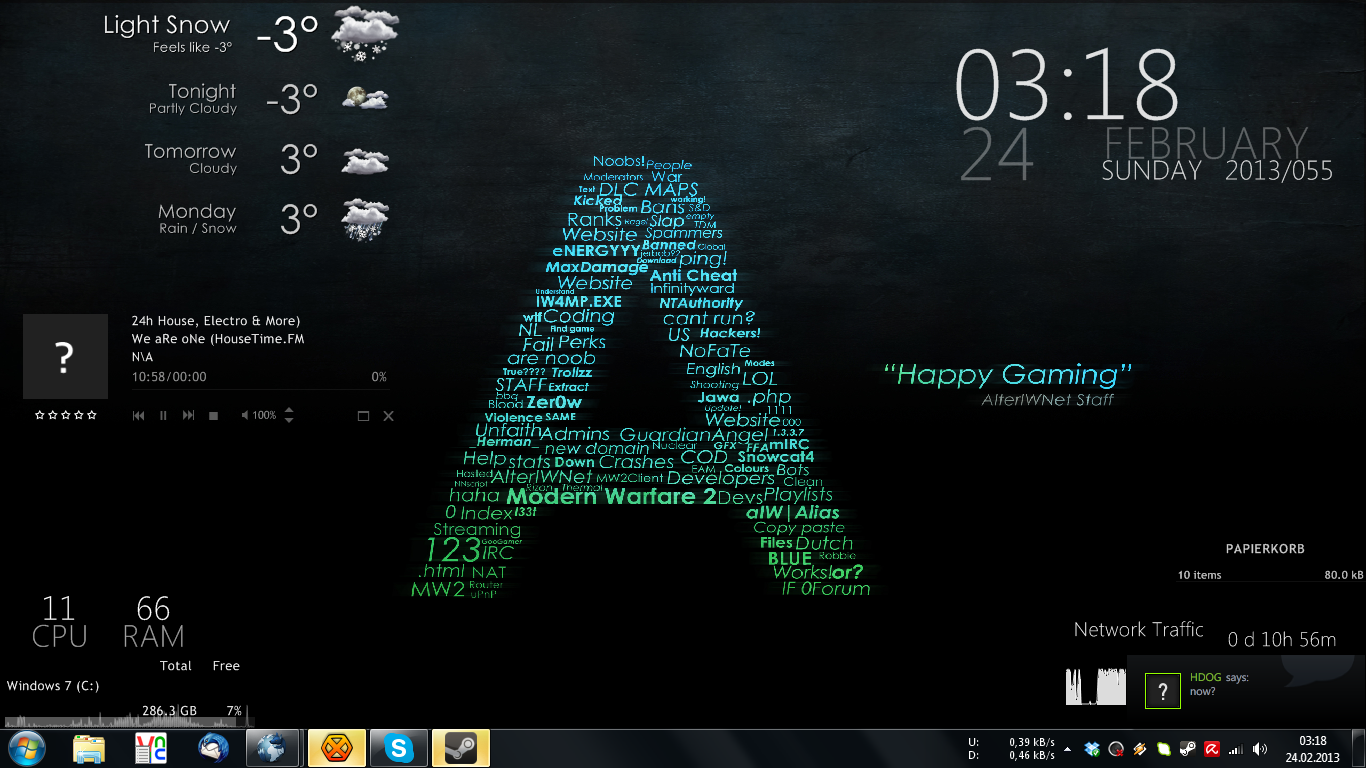Viewport: 1366px width, 768px height.
Task: Show hidden tray icons arrow
Action: 1067,748
